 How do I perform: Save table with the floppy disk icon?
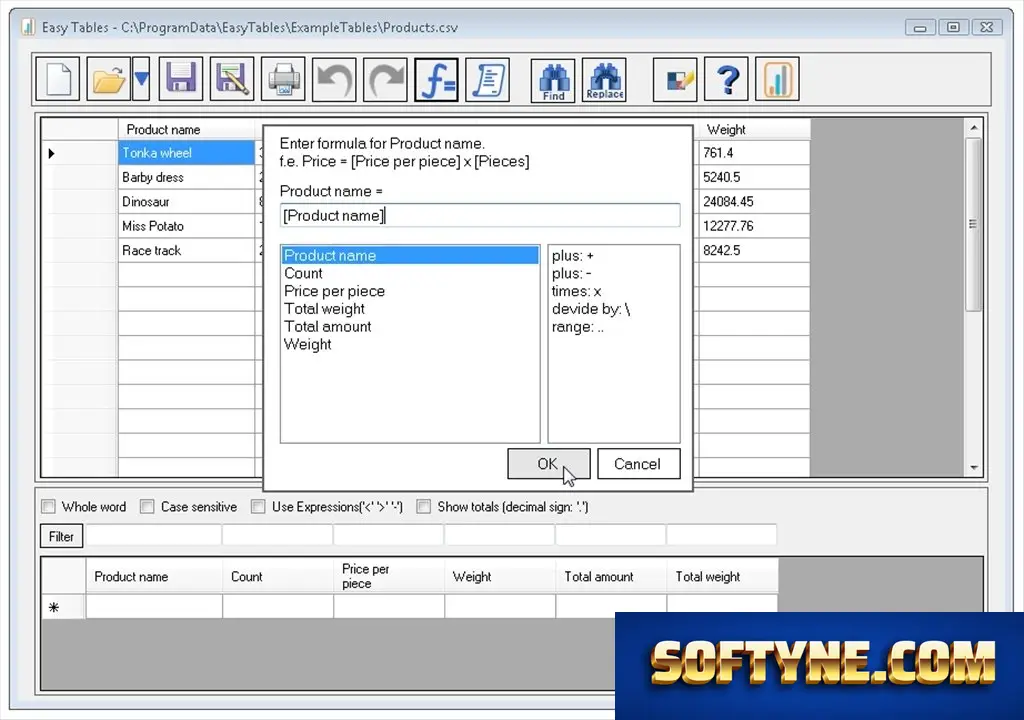(180, 79)
